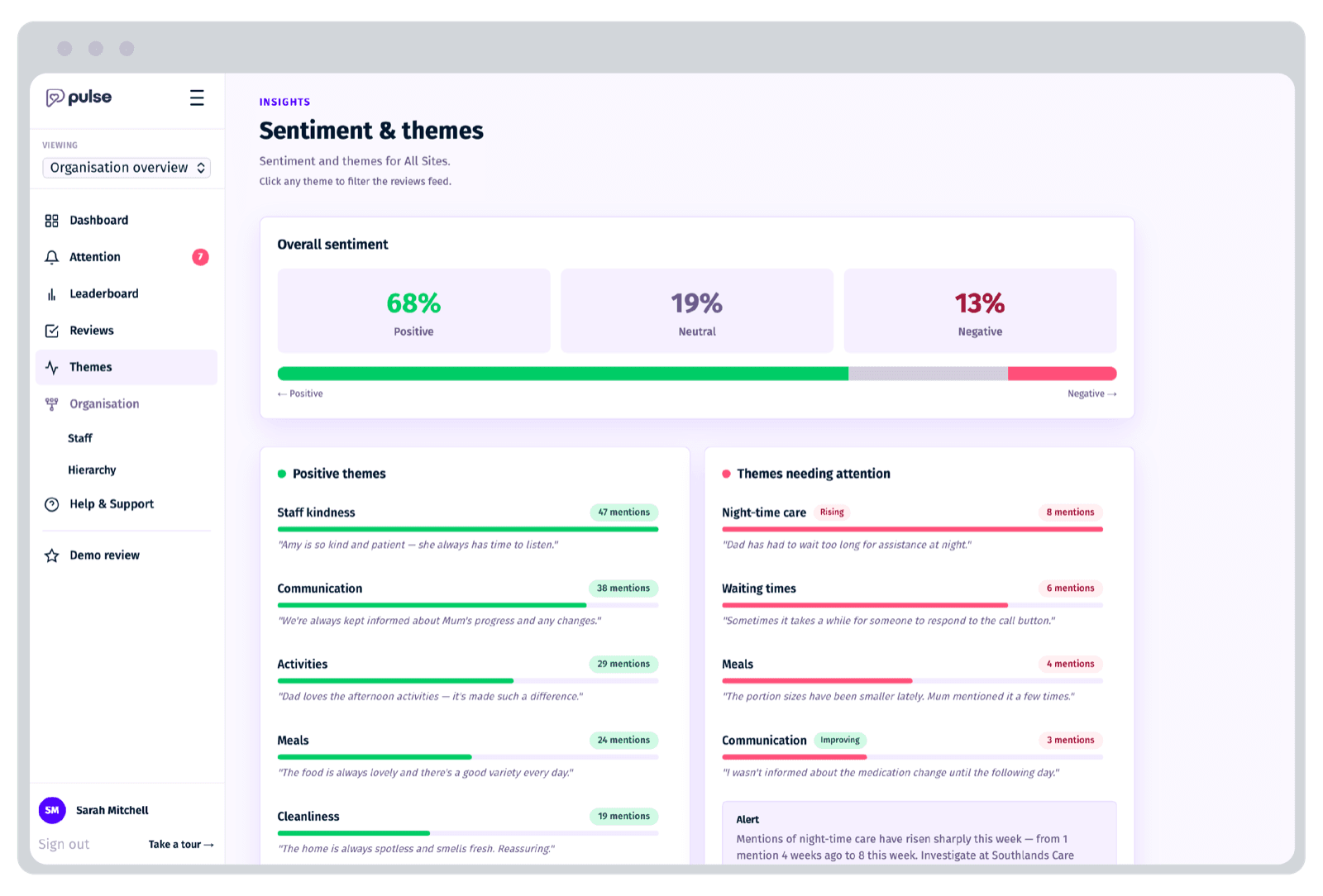Select the 13% Negative sentiment card
The width and height of the screenshot is (1323, 896).
click(x=981, y=311)
